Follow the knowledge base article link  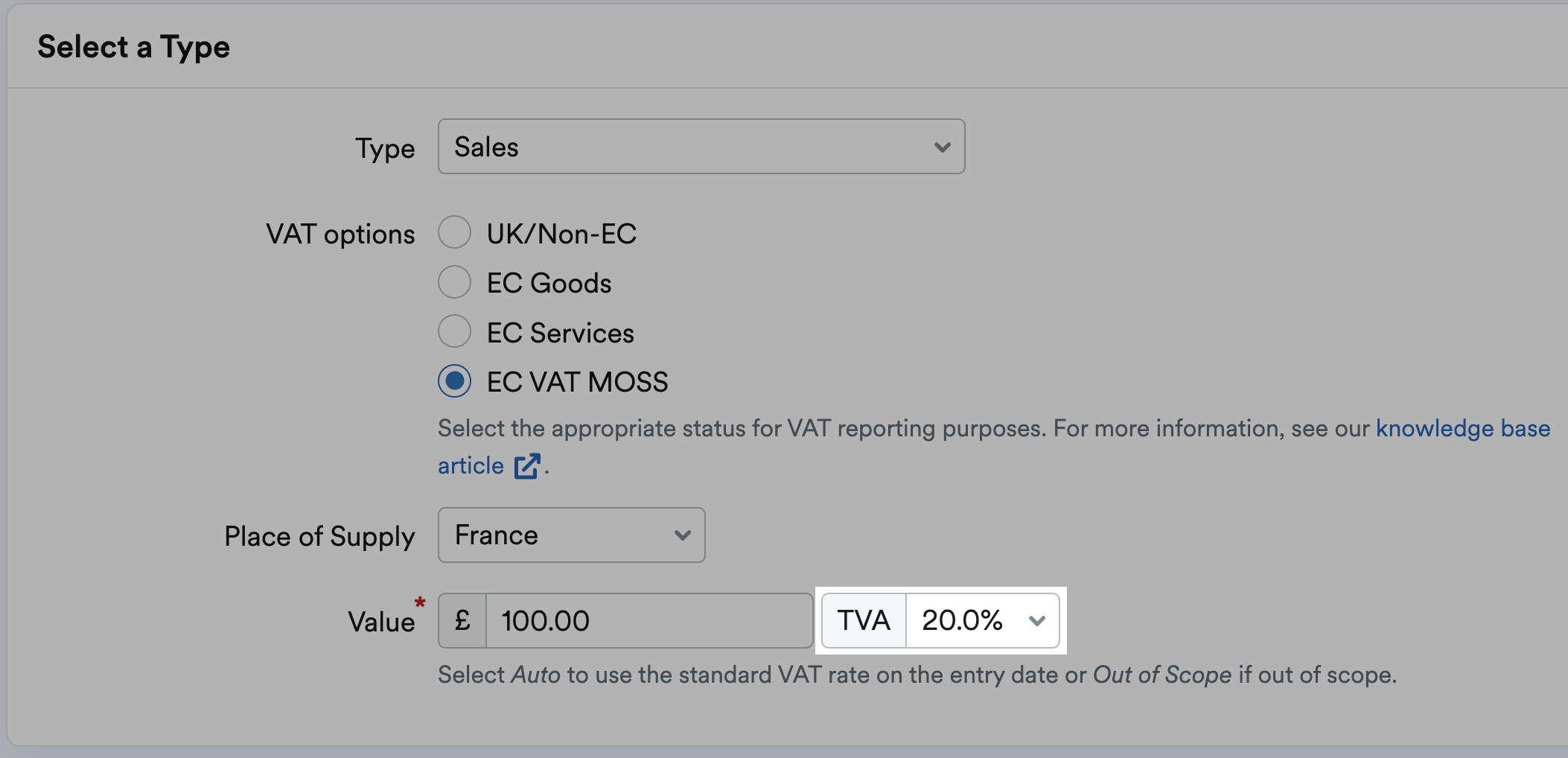1462,429
